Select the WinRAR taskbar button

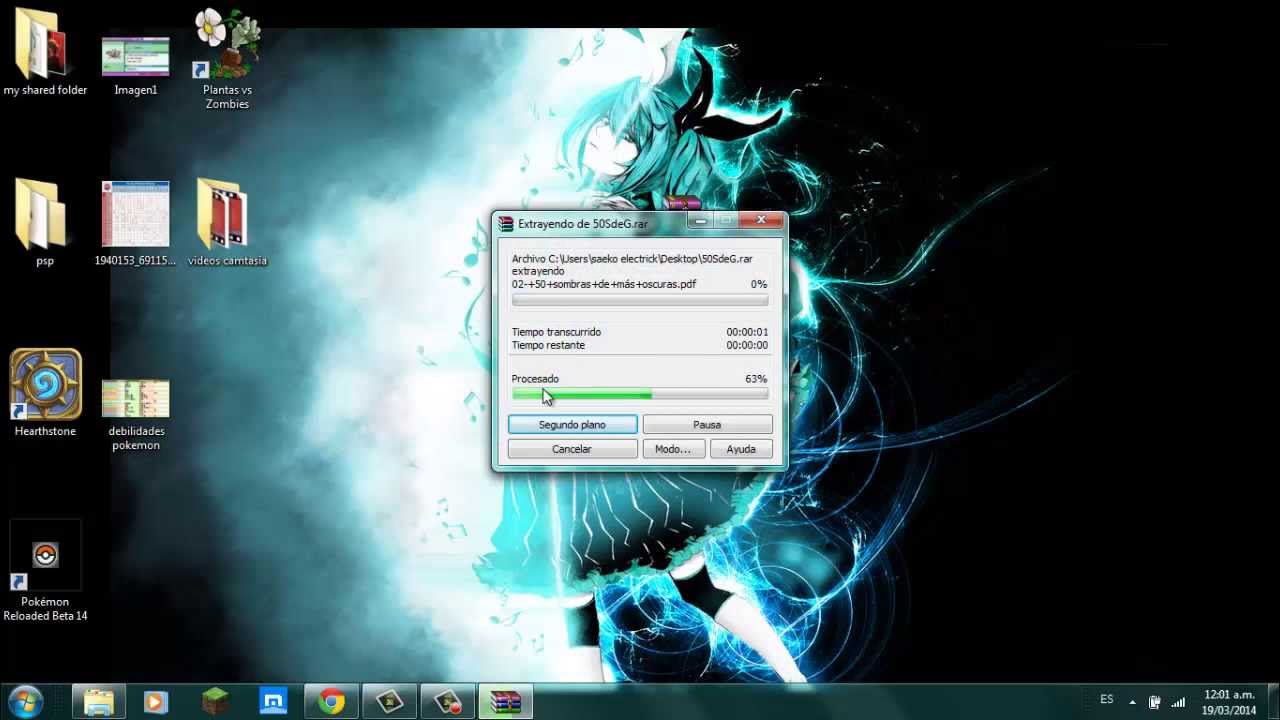point(505,702)
